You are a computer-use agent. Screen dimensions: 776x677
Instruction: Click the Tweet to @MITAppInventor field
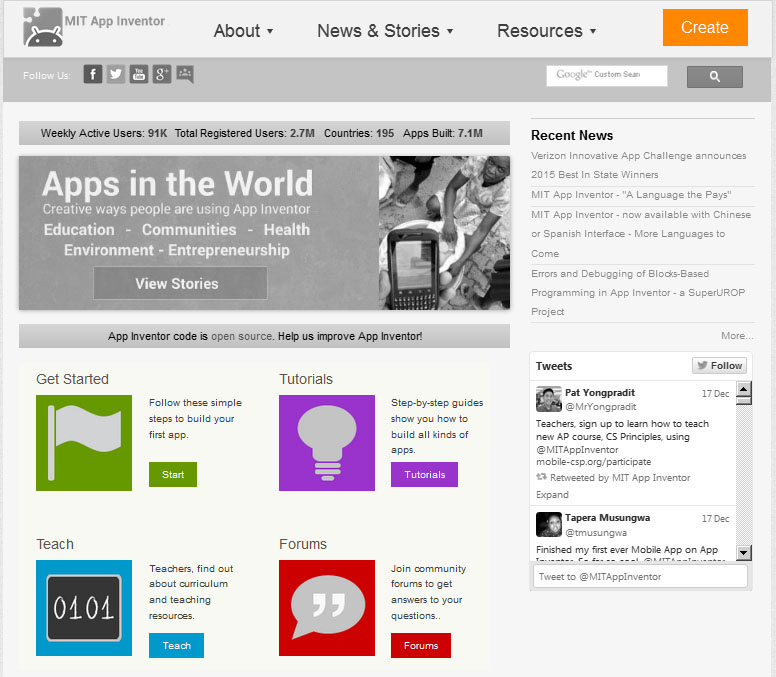click(640, 577)
